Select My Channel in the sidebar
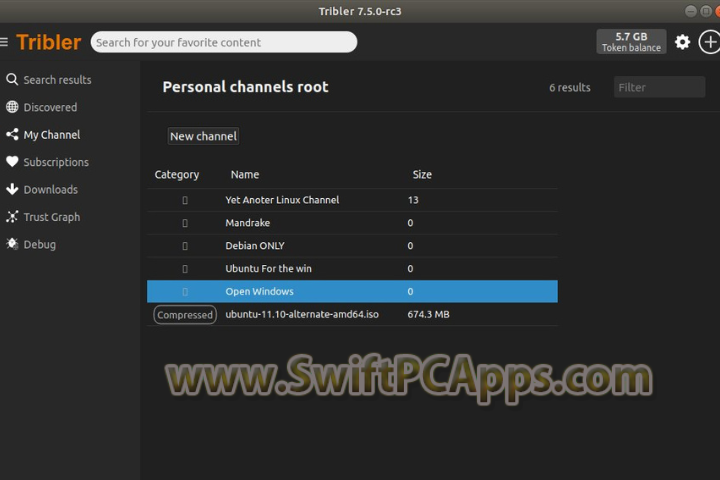 pos(52,135)
